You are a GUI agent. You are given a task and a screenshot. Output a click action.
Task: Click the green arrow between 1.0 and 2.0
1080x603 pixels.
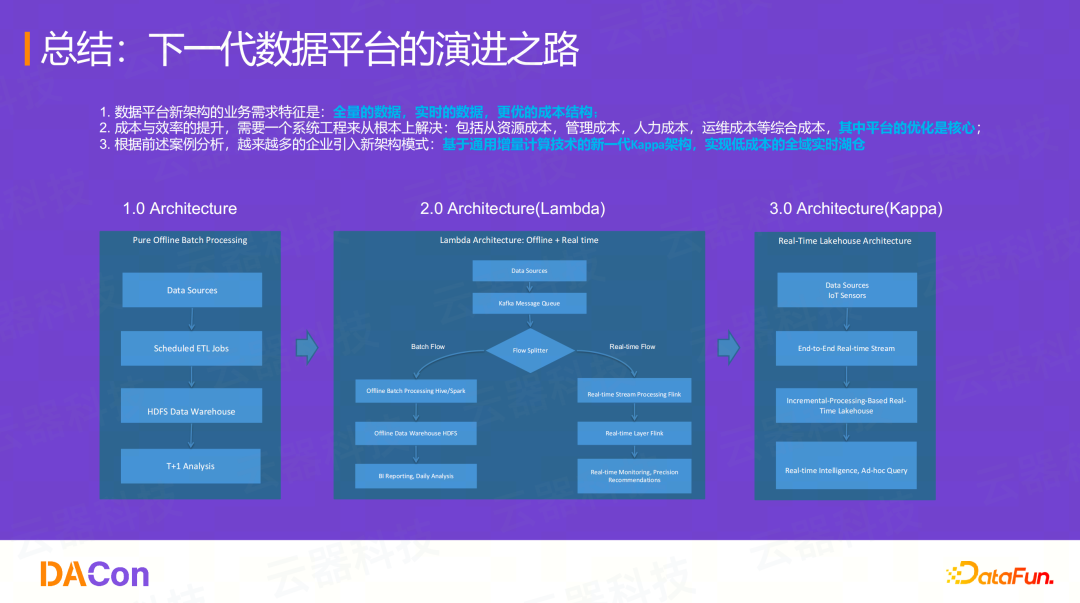pos(305,348)
